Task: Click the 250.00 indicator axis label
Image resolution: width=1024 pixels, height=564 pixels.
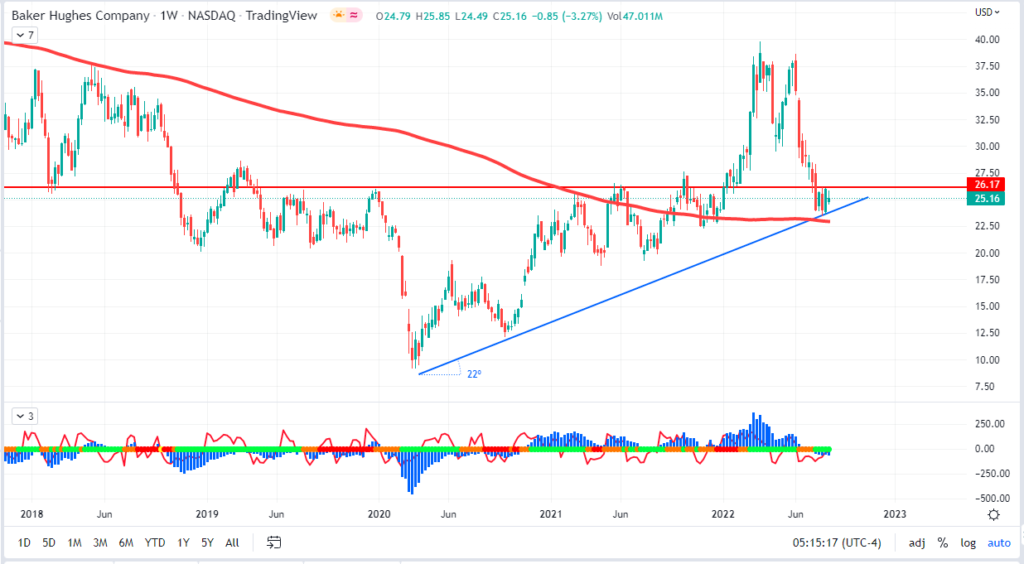Action: tap(989, 424)
